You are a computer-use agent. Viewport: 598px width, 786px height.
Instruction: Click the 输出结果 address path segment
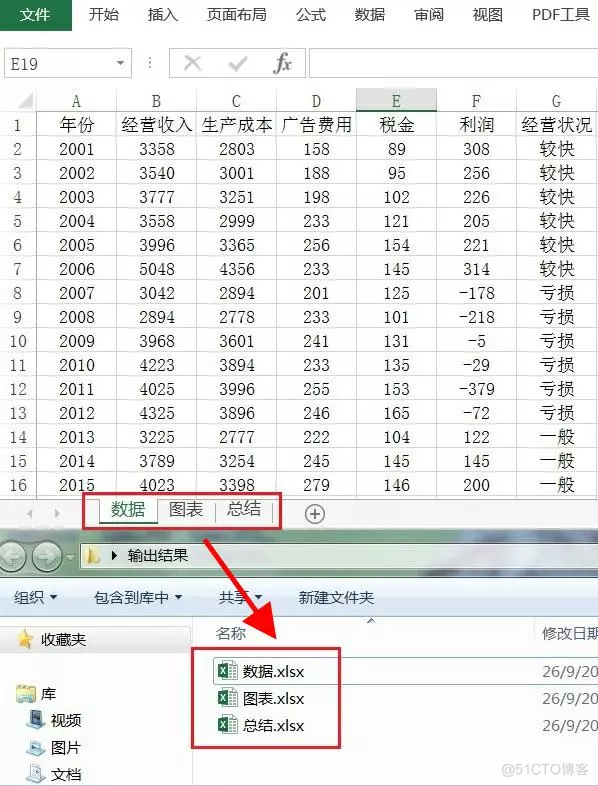[x=157, y=555]
